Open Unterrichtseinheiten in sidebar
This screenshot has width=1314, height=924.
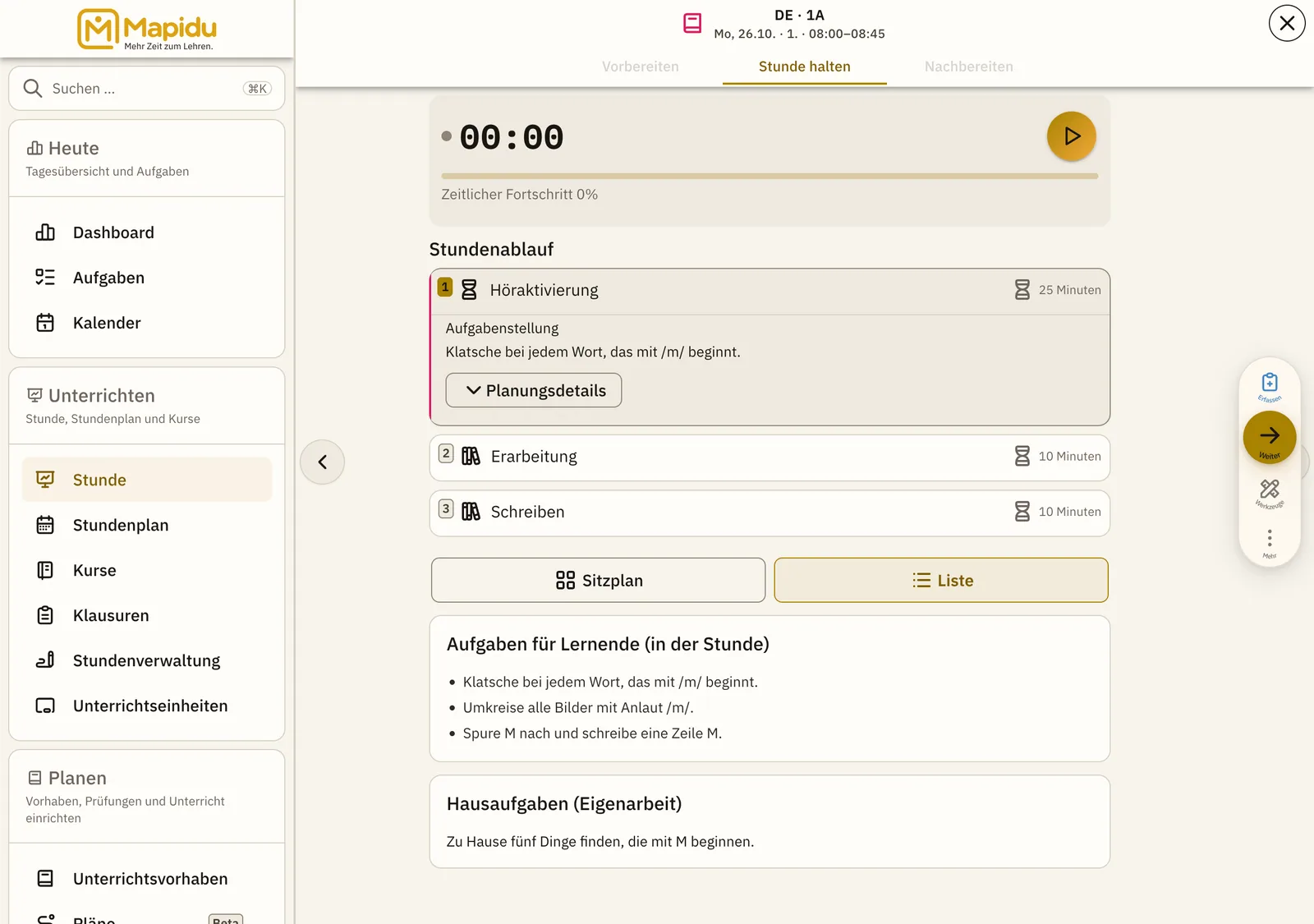click(x=147, y=706)
